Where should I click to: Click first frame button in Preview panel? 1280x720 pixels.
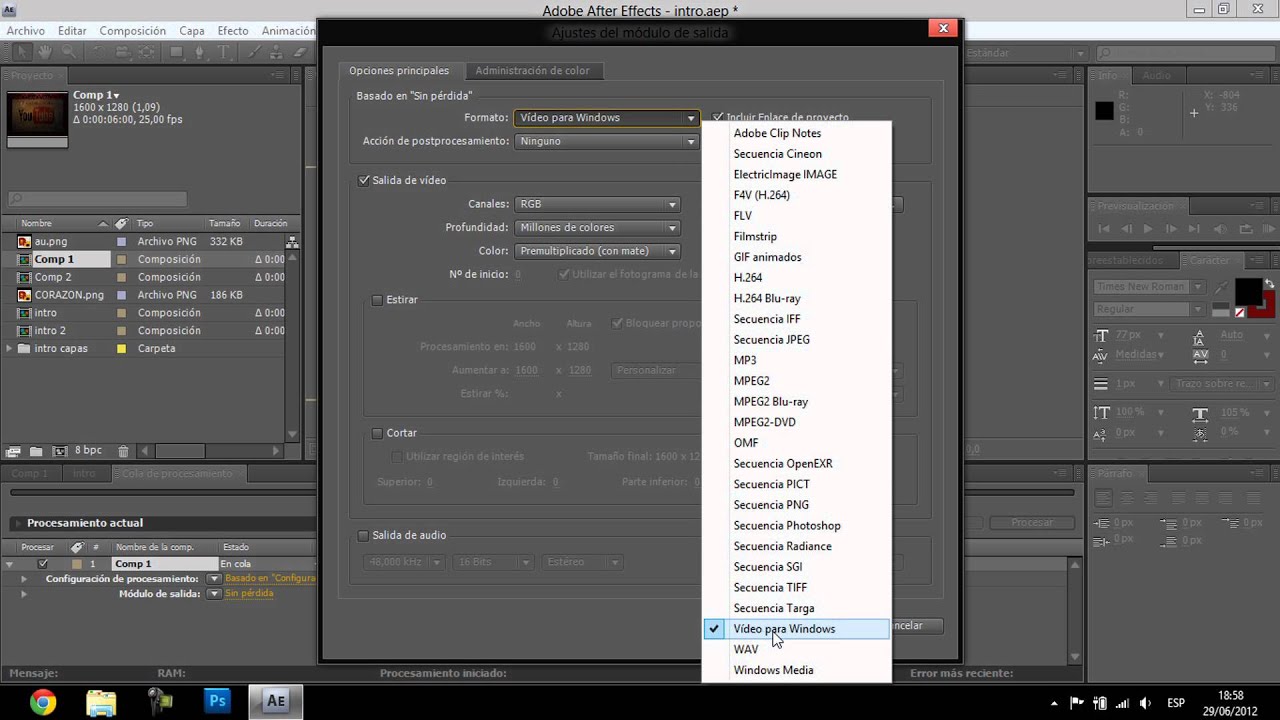pyautogui.click(x=1104, y=229)
